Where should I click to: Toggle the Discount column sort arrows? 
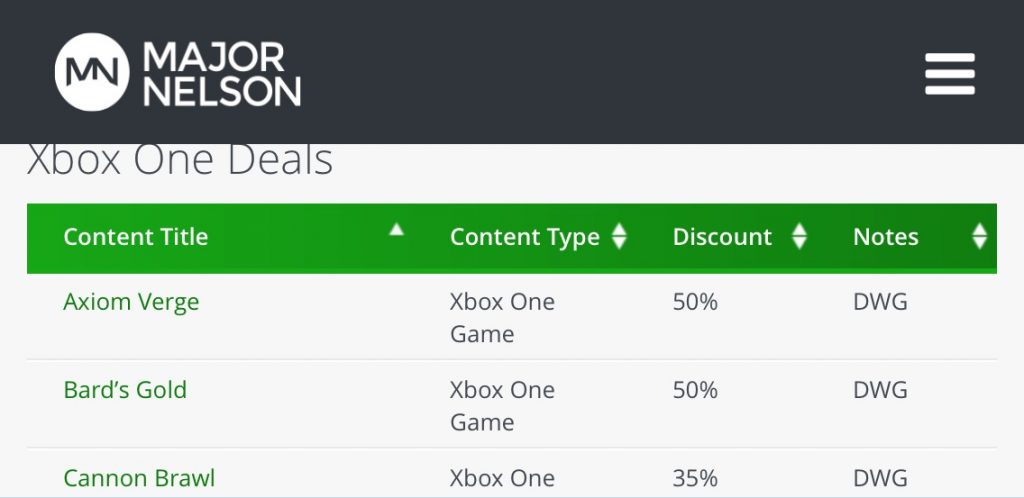coord(799,237)
